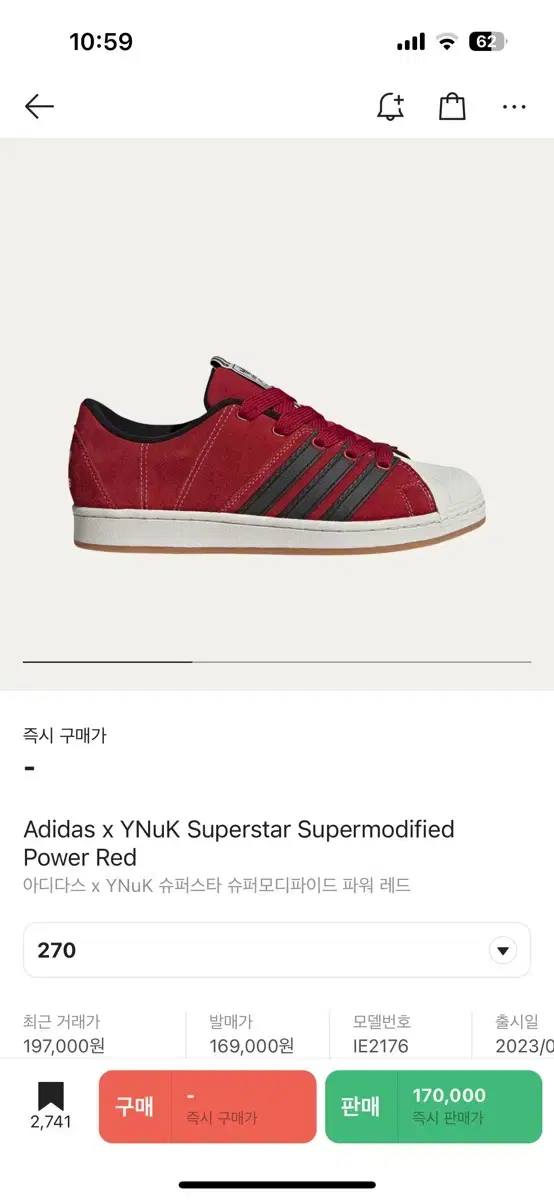Tap the 출시일 release date column
Screen dimensions: 554x1200
point(524,1034)
